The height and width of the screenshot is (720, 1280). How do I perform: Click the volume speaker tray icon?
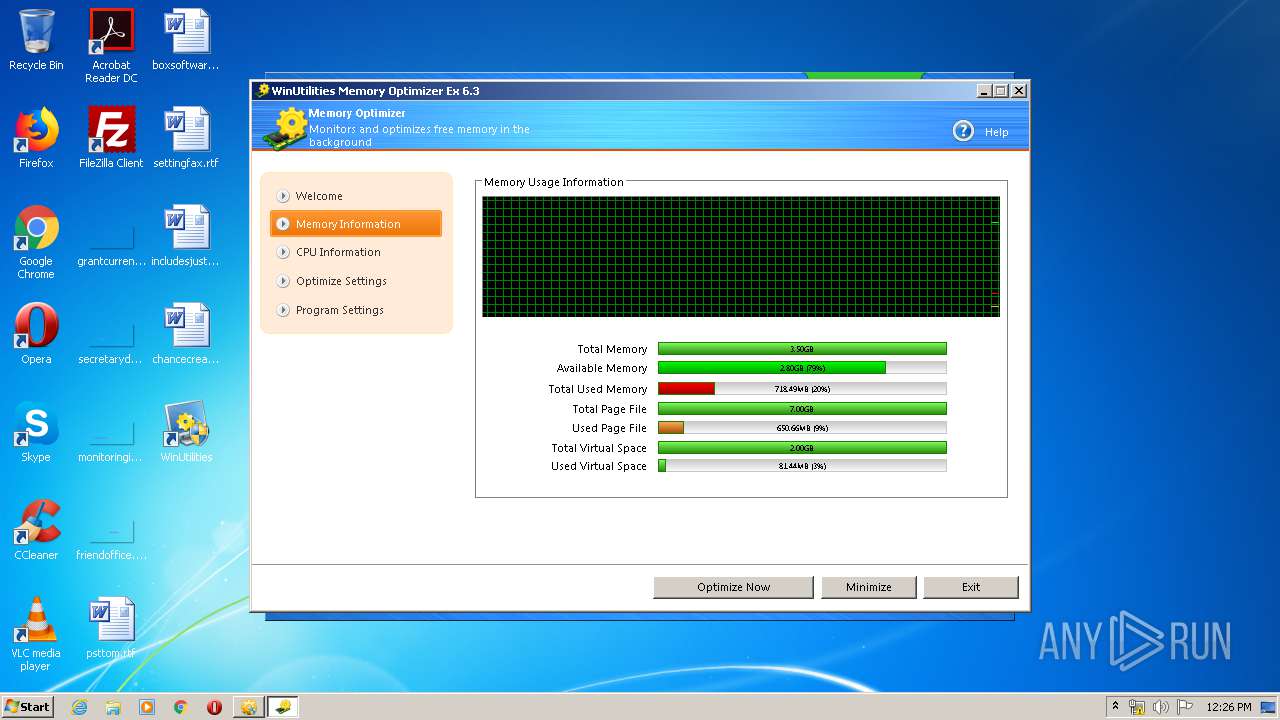coord(1161,707)
